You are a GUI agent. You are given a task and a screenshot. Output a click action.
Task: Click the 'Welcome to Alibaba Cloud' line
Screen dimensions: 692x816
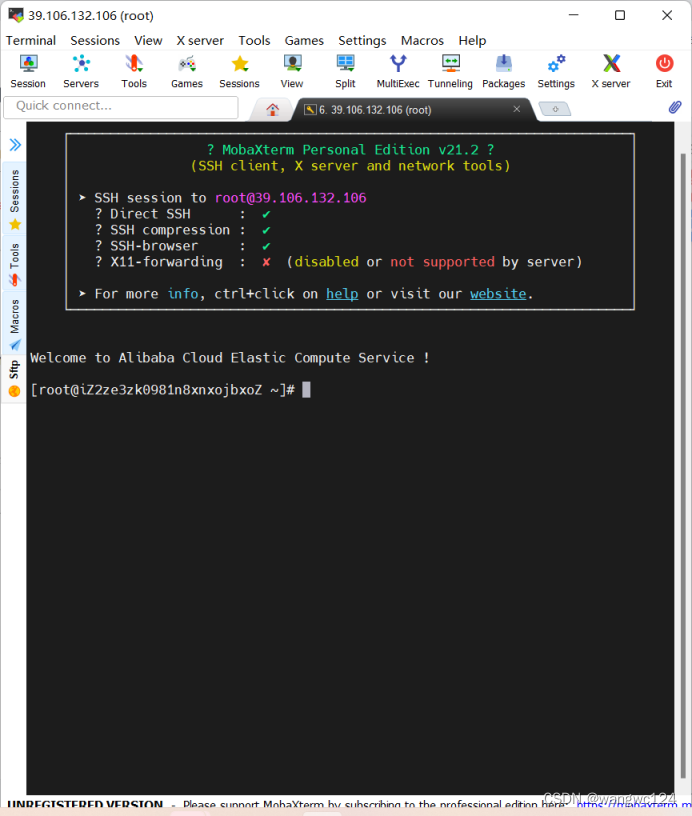(229, 358)
